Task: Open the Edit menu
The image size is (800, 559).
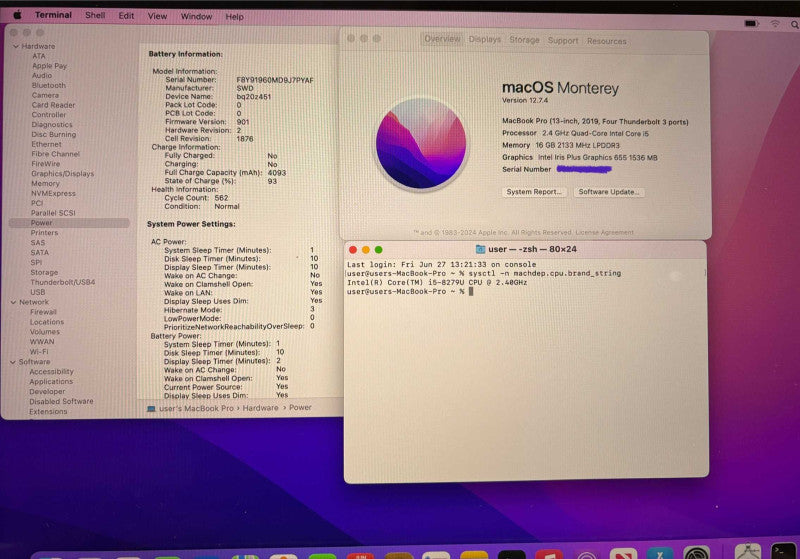Action: point(126,16)
